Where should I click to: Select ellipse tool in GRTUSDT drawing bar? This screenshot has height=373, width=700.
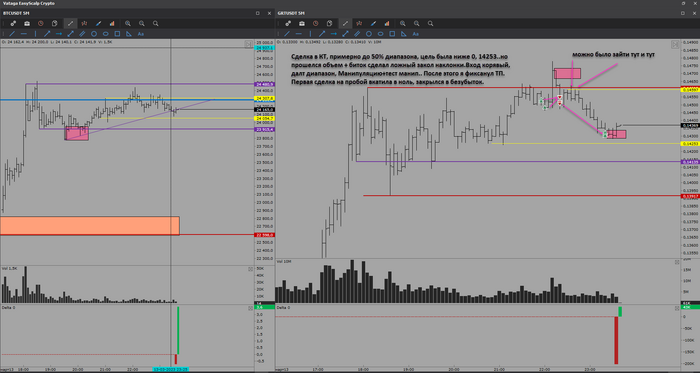381,33
